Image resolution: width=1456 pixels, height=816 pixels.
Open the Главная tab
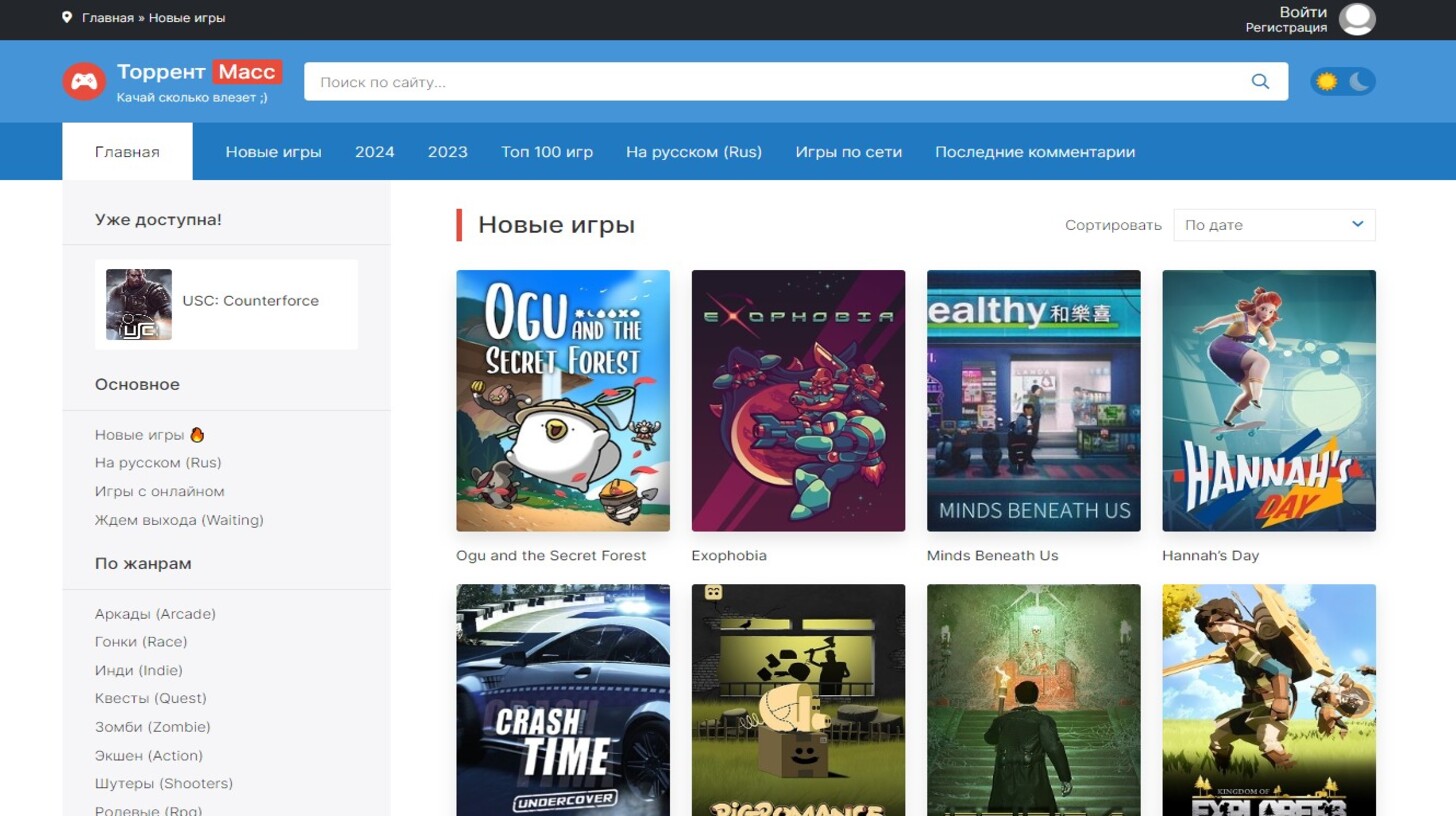[127, 152]
